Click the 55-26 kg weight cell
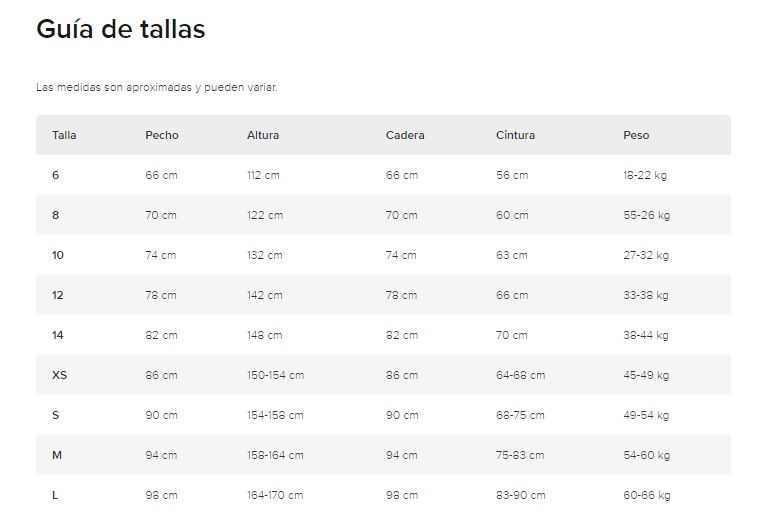 [x=646, y=215]
